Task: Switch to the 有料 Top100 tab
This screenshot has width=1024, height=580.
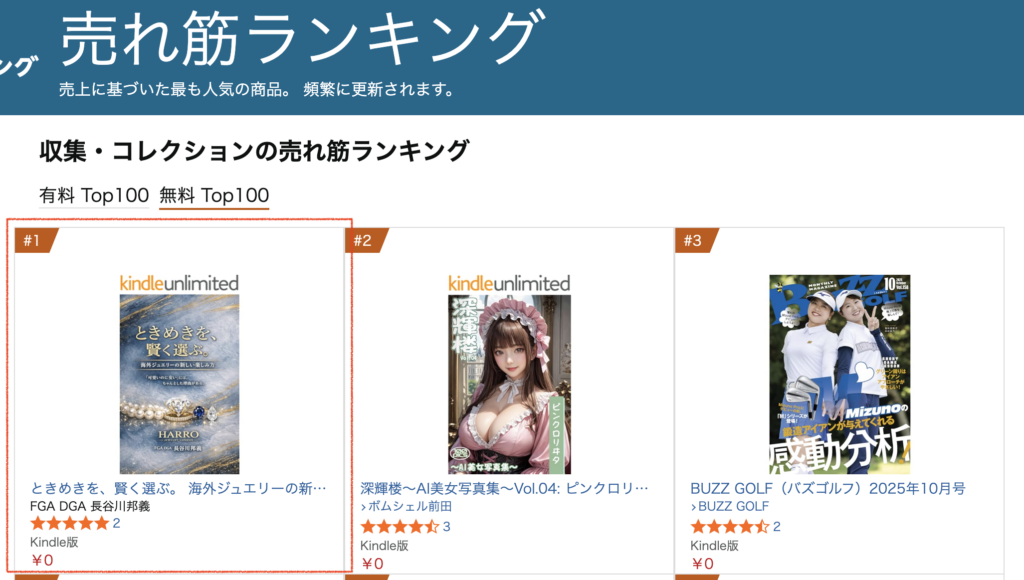Action: click(x=94, y=195)
